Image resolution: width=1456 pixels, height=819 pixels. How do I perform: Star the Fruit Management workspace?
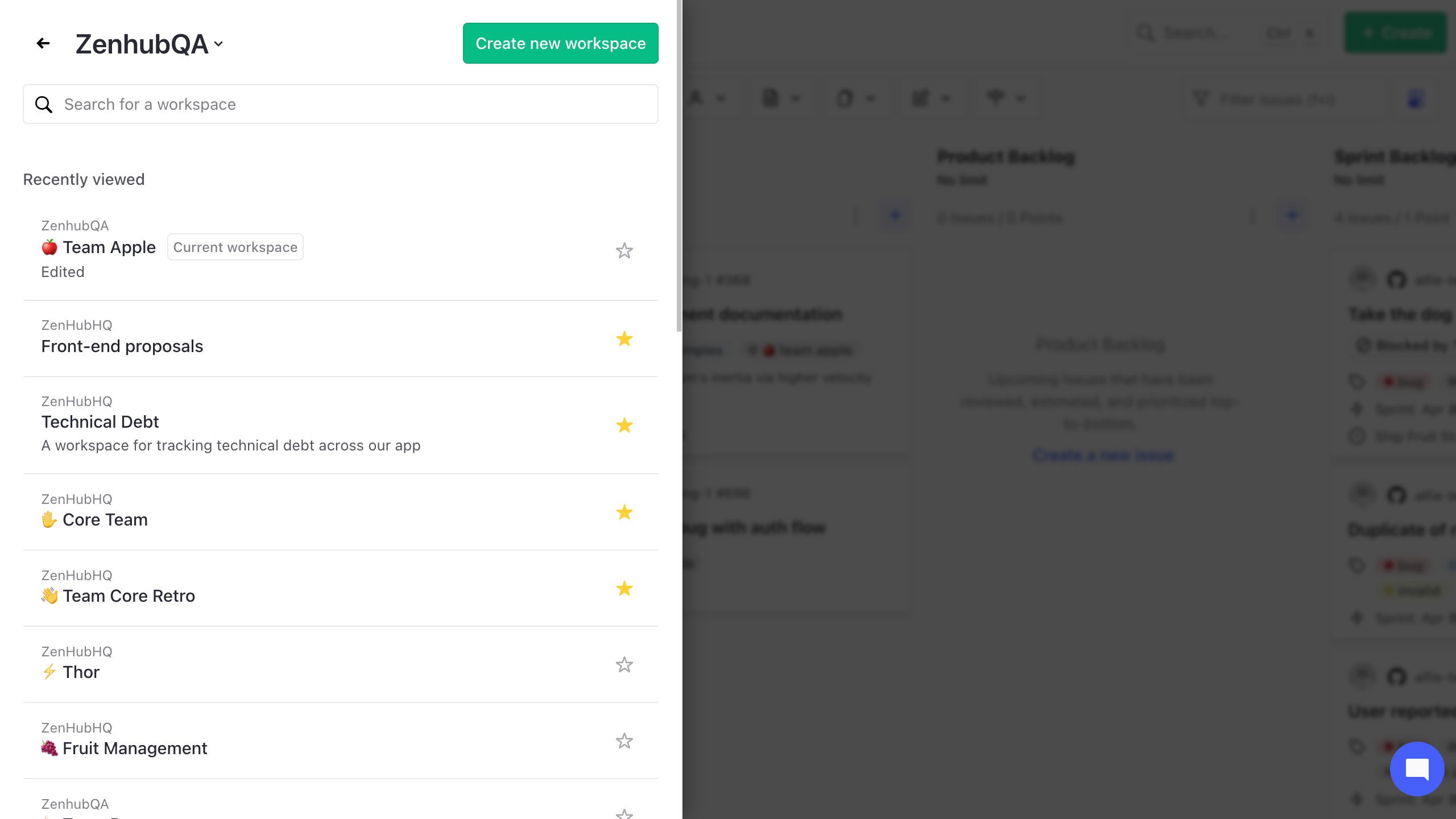tap(624, 741)
